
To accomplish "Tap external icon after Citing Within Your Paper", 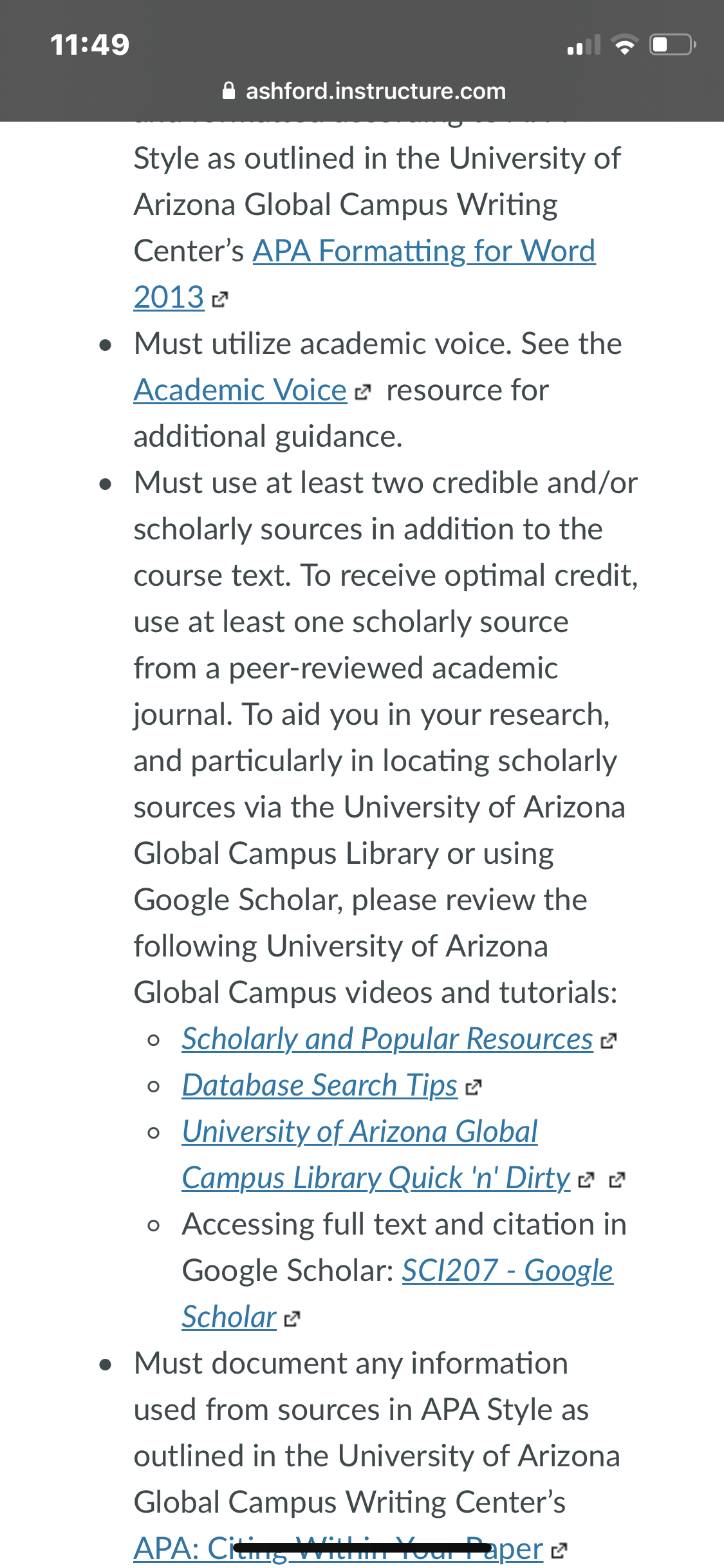I will pos(559,1551).
